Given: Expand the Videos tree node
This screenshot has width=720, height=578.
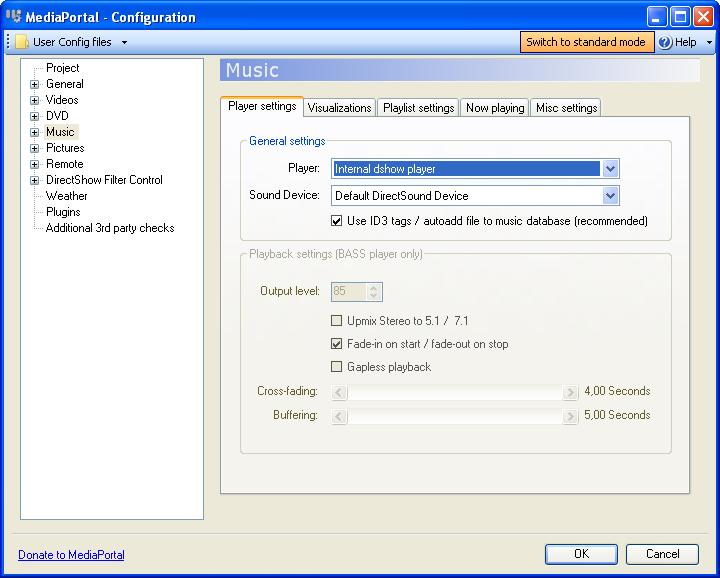Looking at the screenshot, I should click(34, 100).
